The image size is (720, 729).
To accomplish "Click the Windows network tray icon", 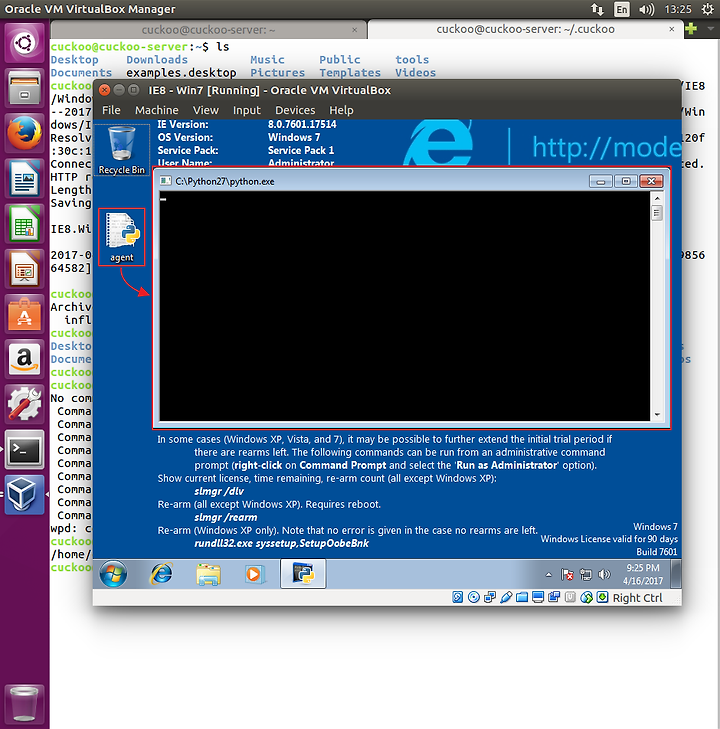I will pyautogui.click(x=586, y=575).
